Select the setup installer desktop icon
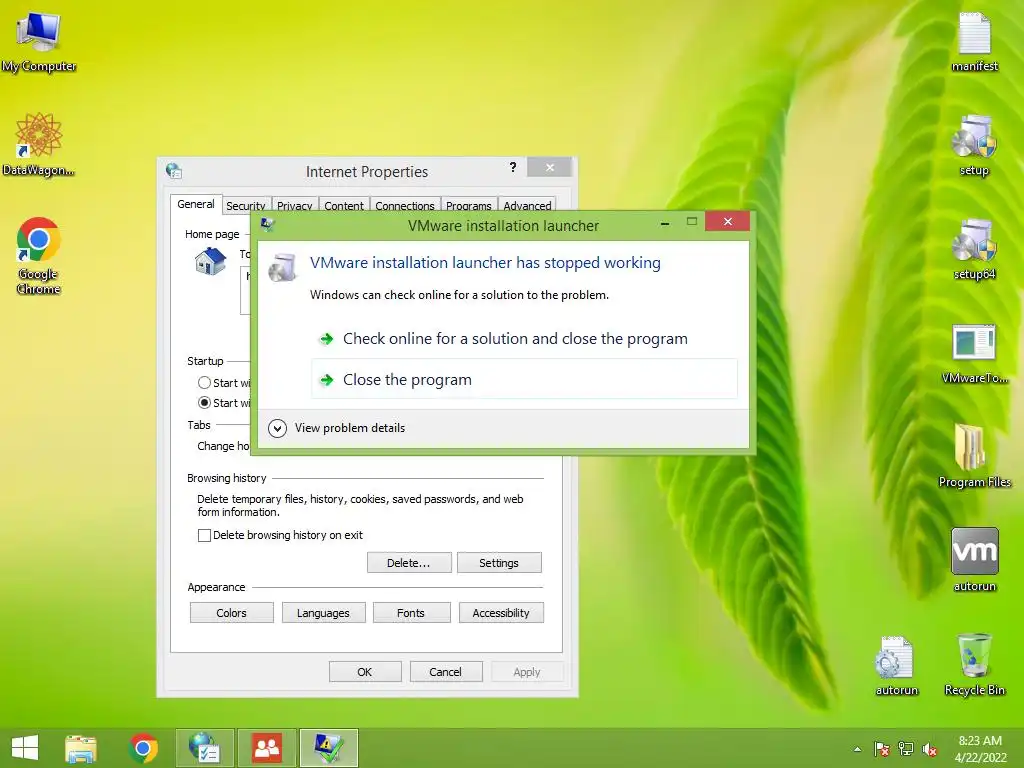The height and width of the screenshot is (768, 1024). pos(974,146)
